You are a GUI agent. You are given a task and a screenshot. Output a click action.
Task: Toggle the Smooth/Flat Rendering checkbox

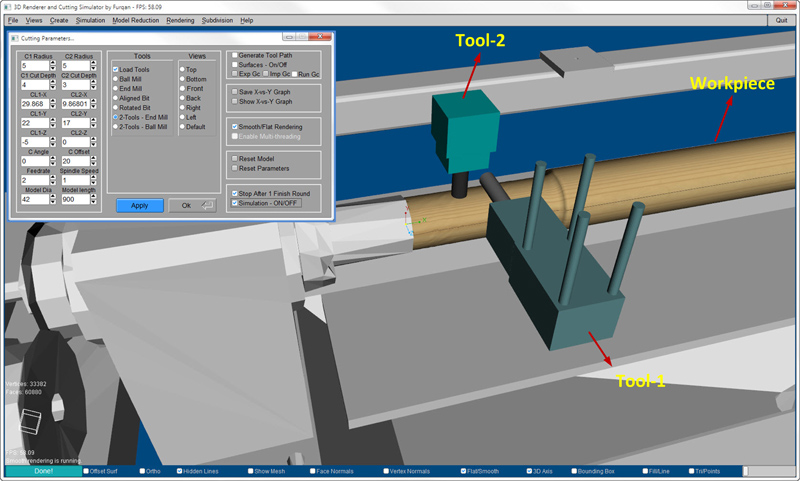pyautogui.click(x=234, y=127)
